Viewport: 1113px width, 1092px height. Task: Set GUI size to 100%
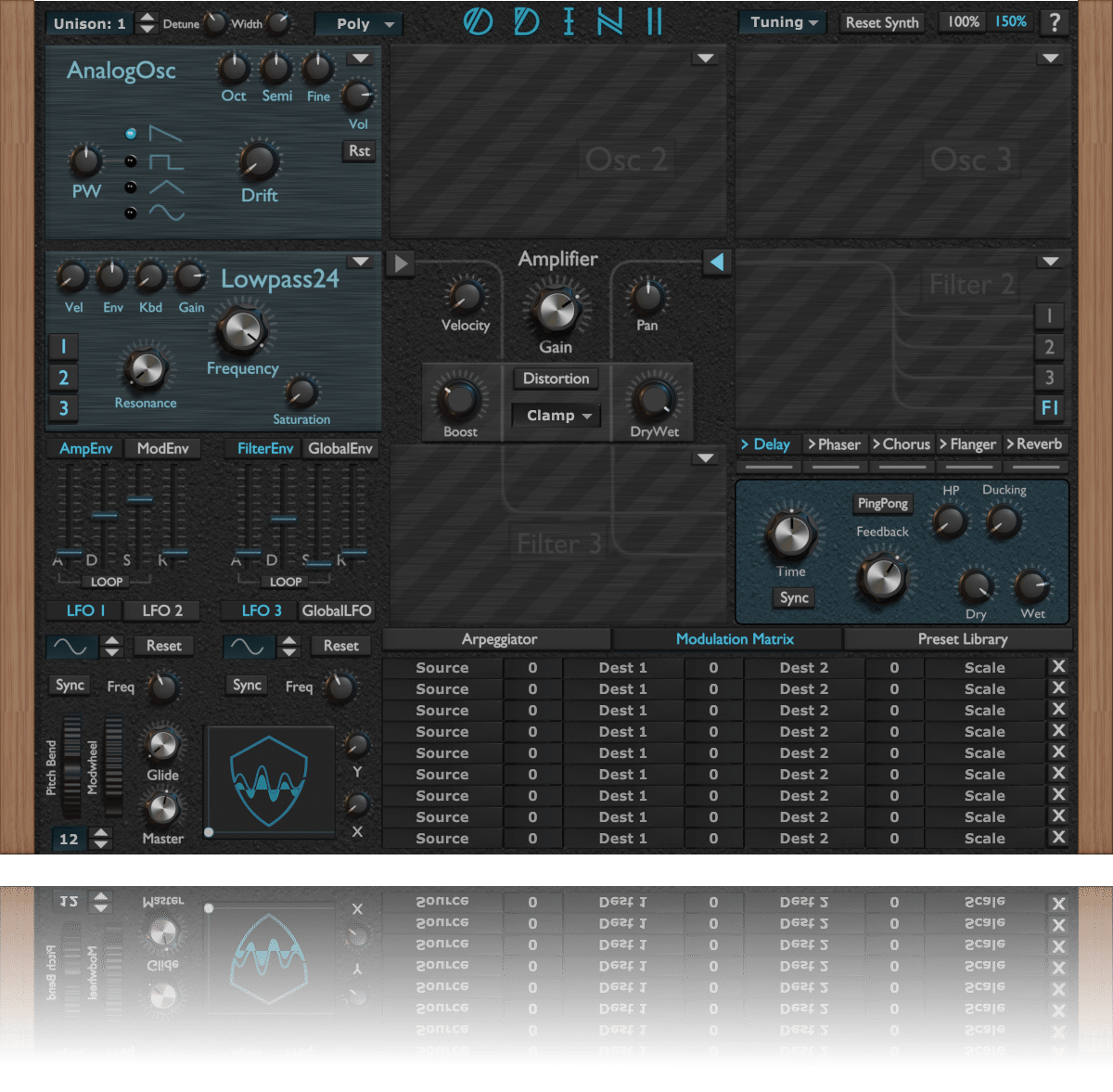pyautogui.click(x=963, y=21)
